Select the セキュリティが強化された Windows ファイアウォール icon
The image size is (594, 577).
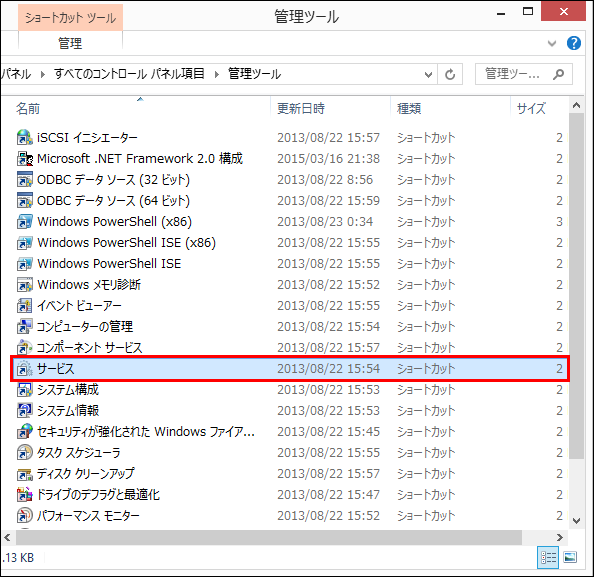[25, 432]
